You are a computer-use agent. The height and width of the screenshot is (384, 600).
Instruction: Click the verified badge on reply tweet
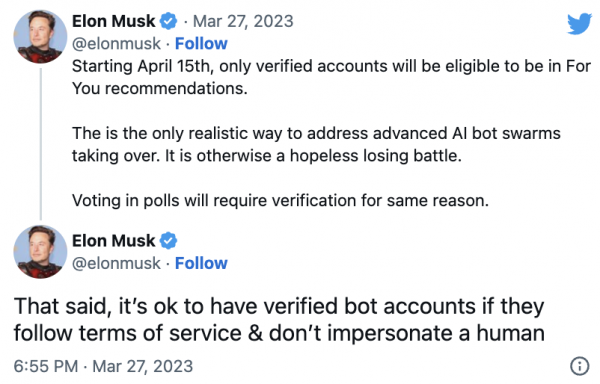pos(168,241)
